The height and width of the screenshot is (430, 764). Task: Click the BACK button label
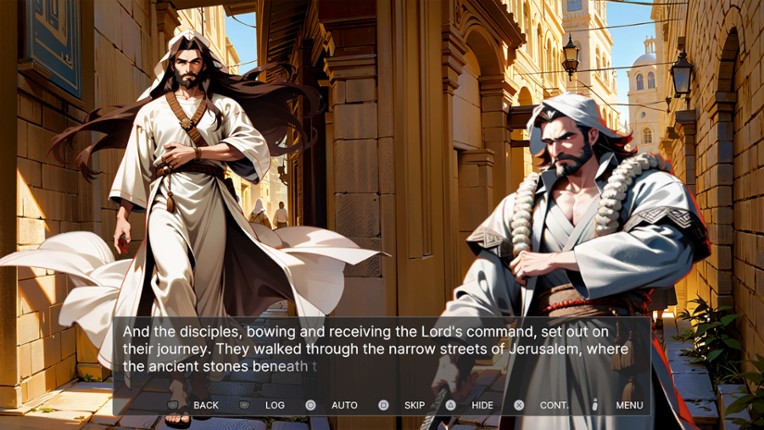click(206, 405)
